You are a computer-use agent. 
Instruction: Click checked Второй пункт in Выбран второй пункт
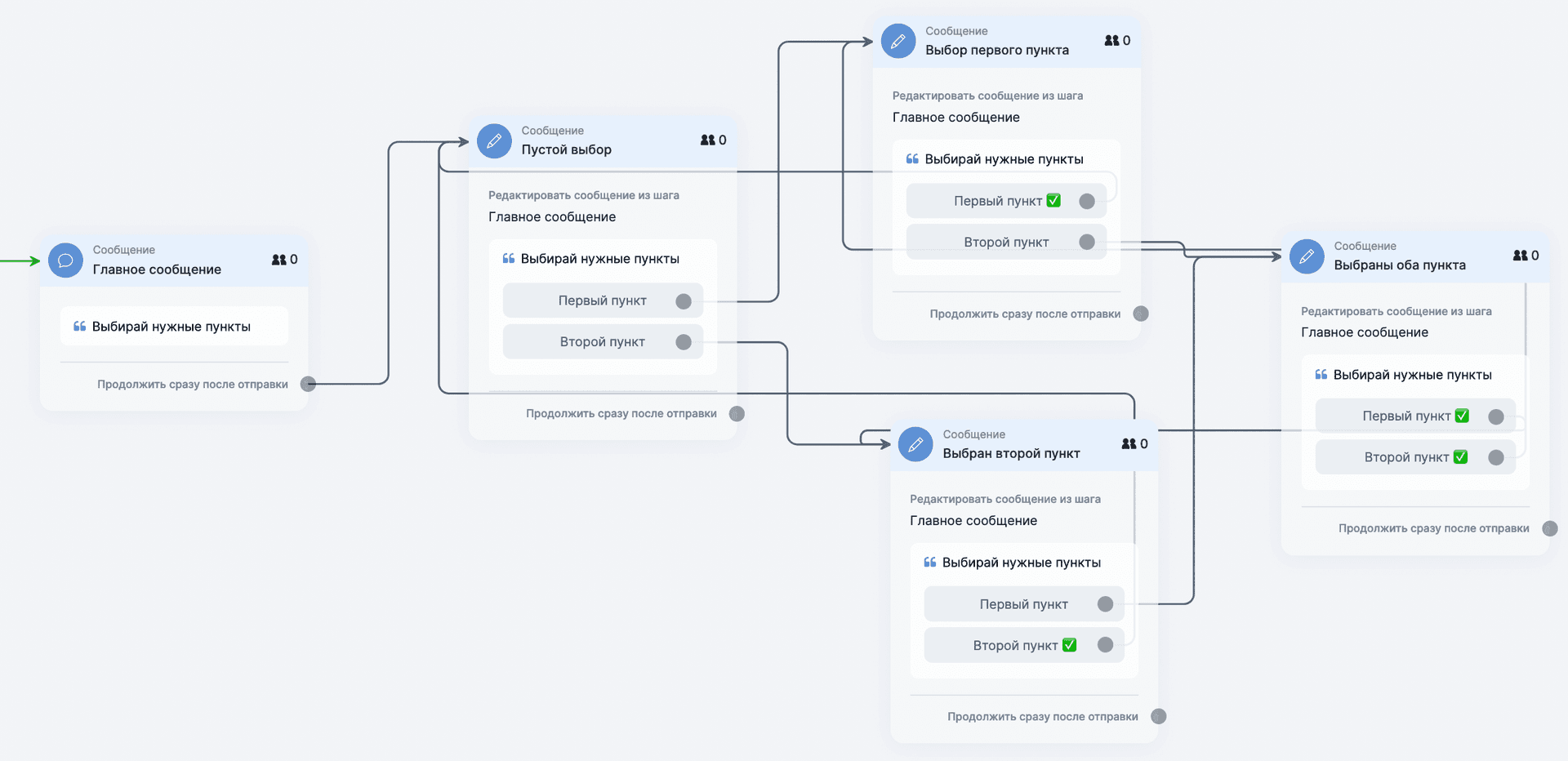[1023, 645]
